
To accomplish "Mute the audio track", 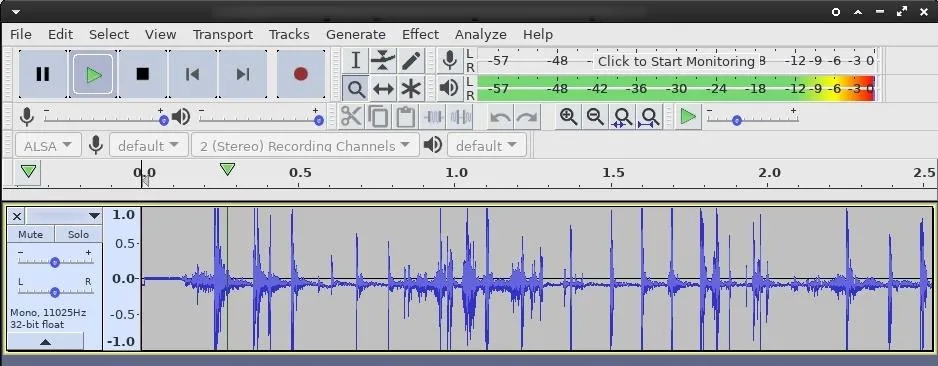I will click(x=31, y=234).
